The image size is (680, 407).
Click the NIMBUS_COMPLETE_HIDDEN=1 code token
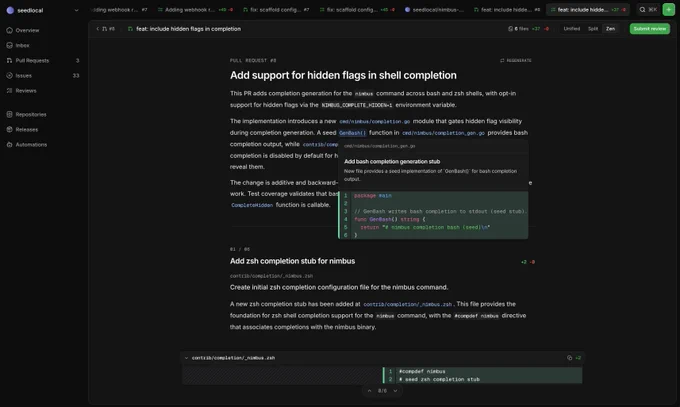tap(356, 105)
